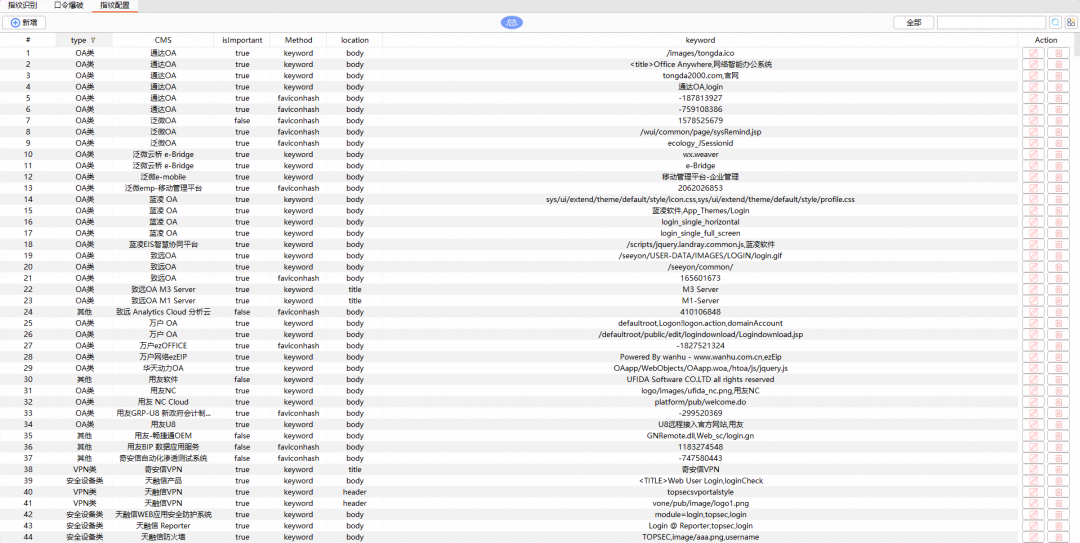Screen dimensions: 1080x543
Task: Select CMS cell '用友NC'
Action: pyautogui.click(x=163, y=391)
